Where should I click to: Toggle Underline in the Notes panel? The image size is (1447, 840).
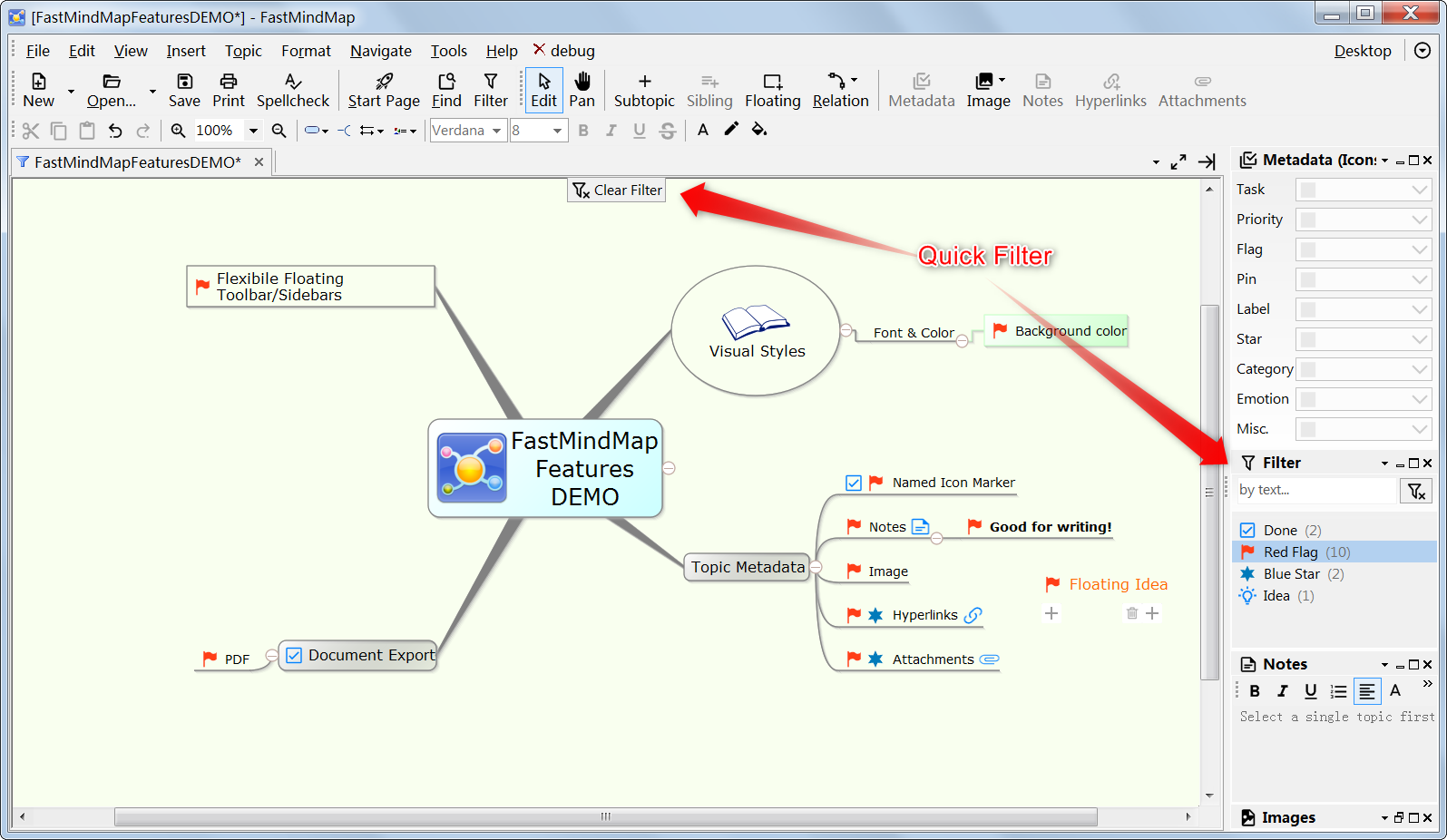(1311, 691)
